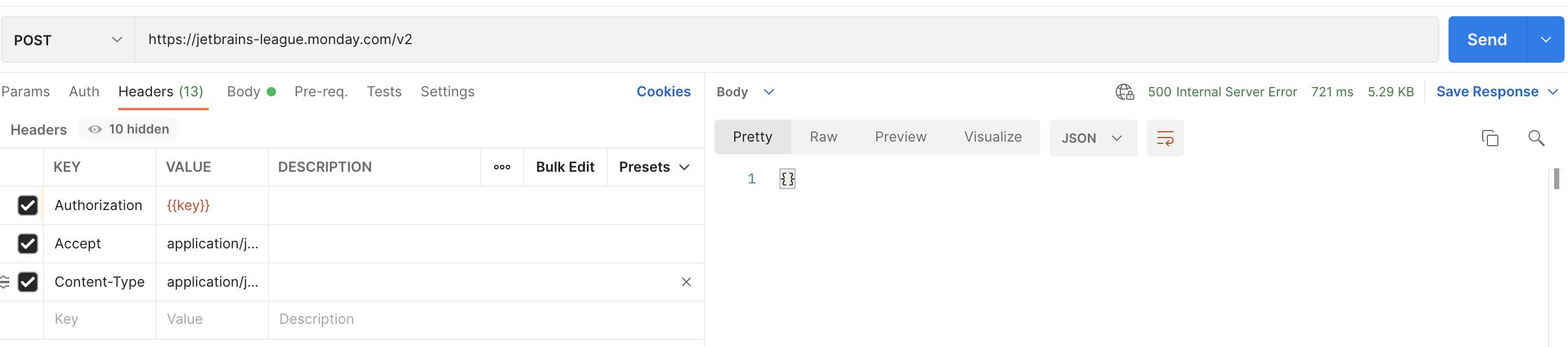Open the Cookies link
The width and height of the screenshot is (1568, 347).
[x=663, y=91]
